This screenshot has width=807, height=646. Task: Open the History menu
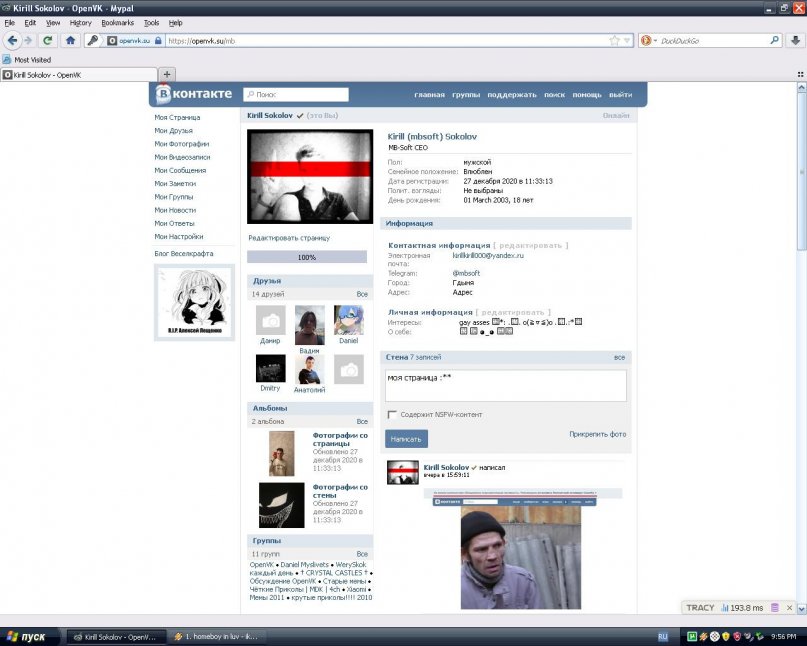point(80,23)
